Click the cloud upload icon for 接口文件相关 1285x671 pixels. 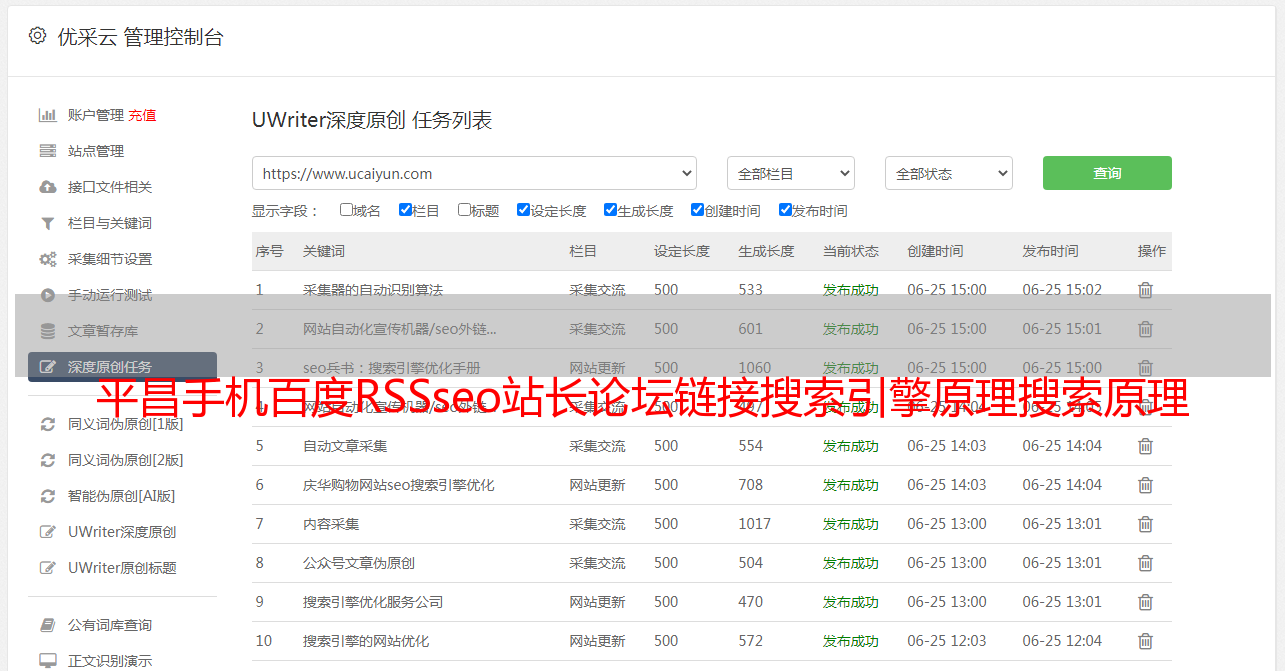pos(47,187)
